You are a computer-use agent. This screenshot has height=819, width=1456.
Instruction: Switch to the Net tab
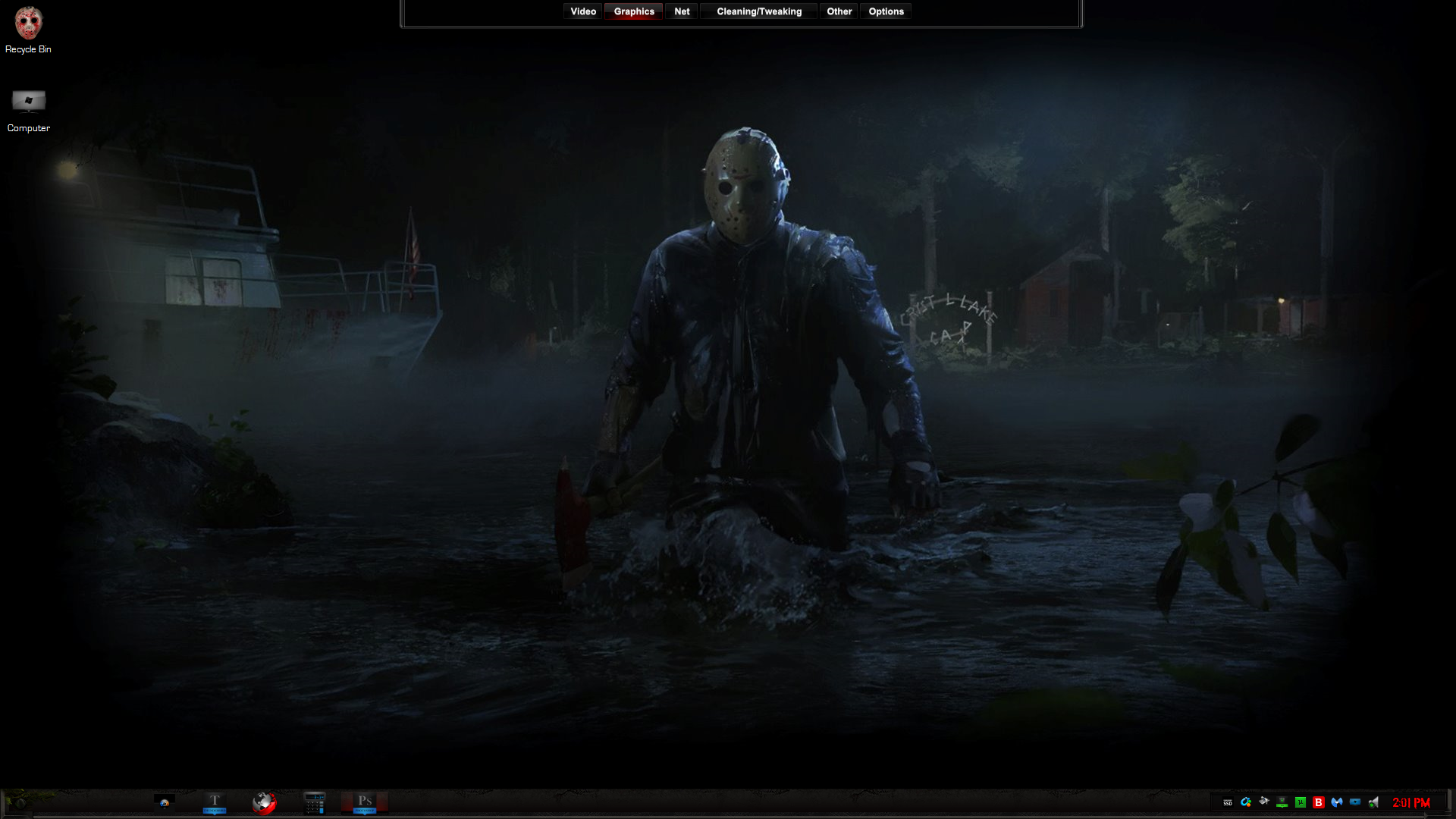click(x=682, y=11)
